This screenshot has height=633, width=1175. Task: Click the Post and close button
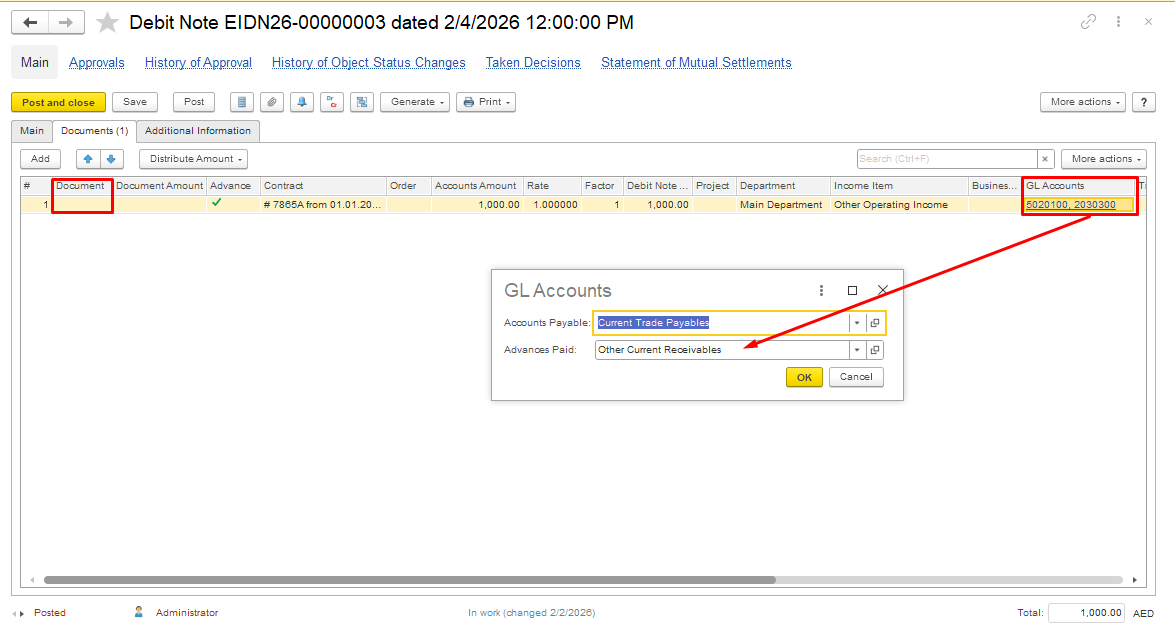pyautogui.click(x=58, y=102)
